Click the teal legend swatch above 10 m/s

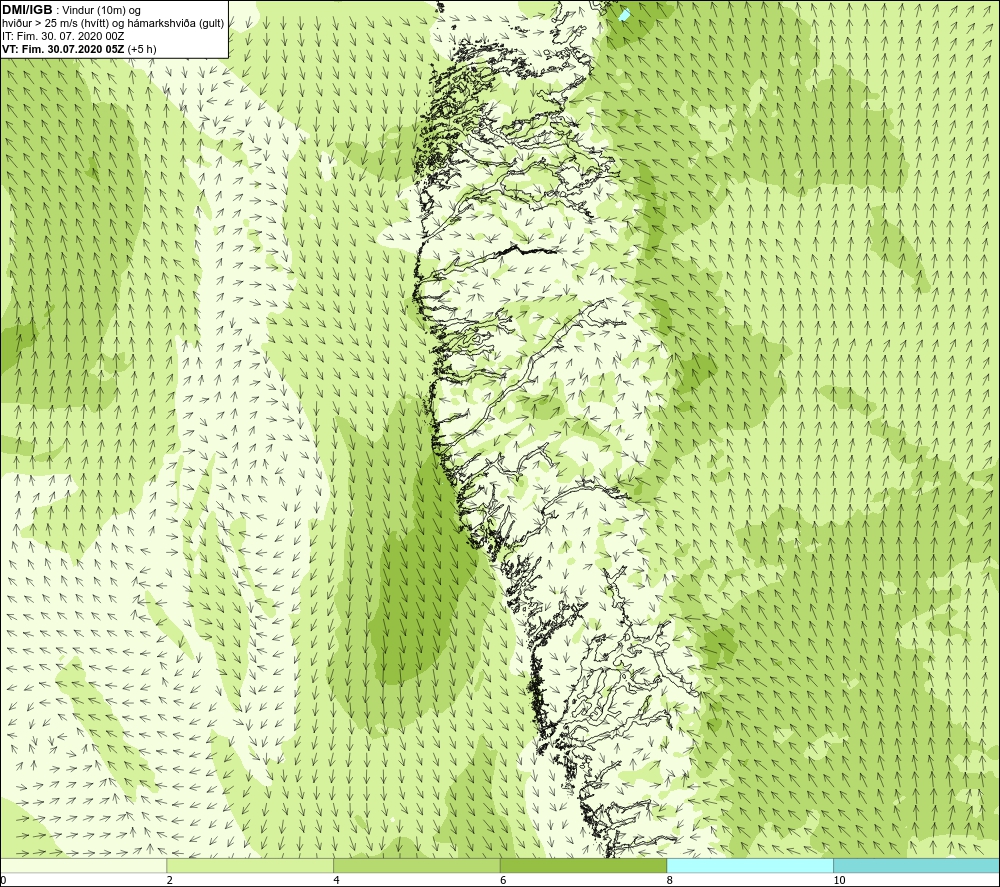point(916,865)
